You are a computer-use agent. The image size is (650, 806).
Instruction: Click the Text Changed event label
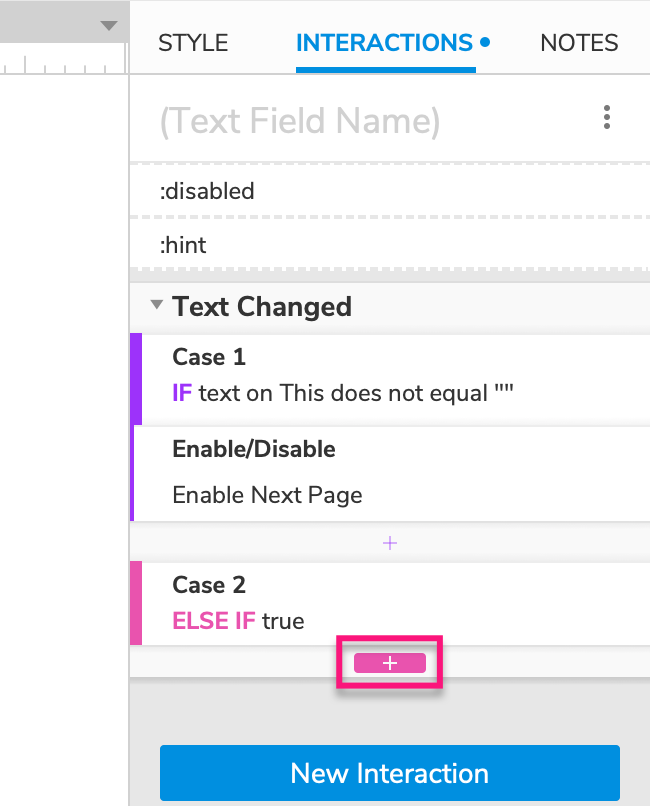(262, 306)
